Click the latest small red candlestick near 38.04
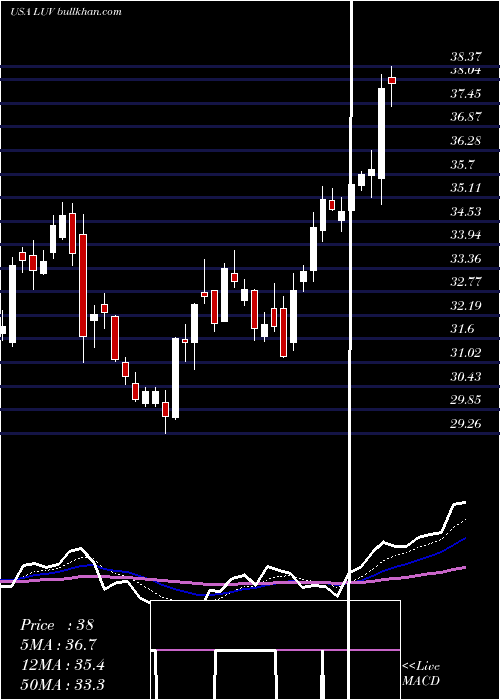This screenshot has width=500, height=700. click(392, 80)
